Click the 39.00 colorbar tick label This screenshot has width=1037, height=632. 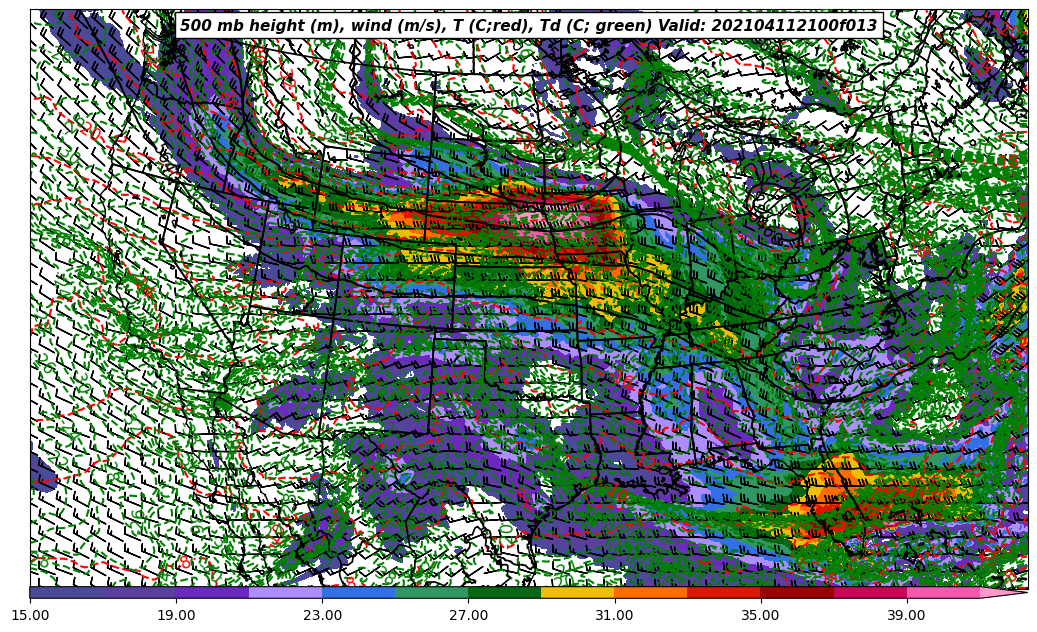click(x=907, y=615)
